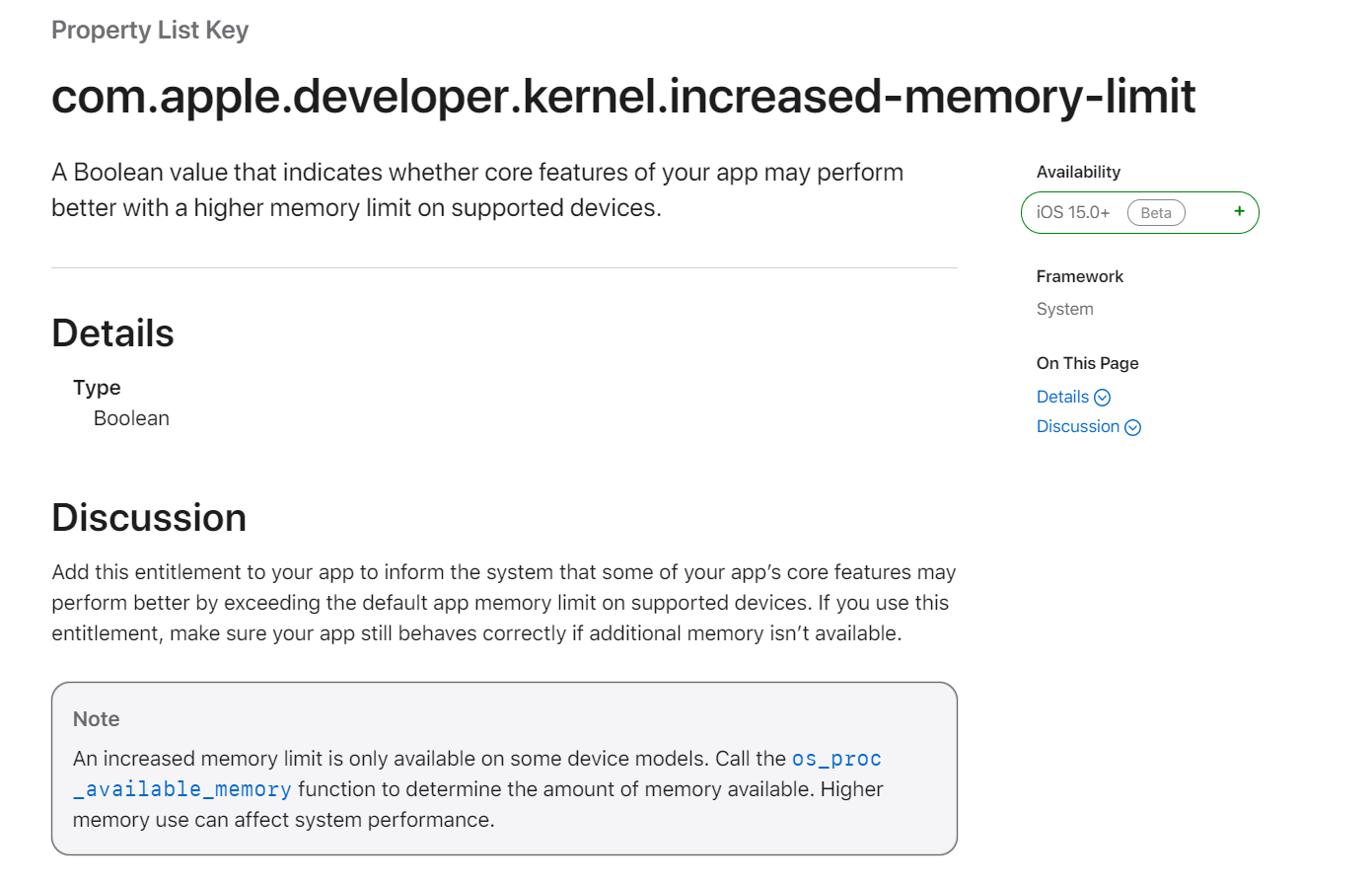
Task: Click the Details section heading
Action: pyautogui.click(x=112, y=333)
